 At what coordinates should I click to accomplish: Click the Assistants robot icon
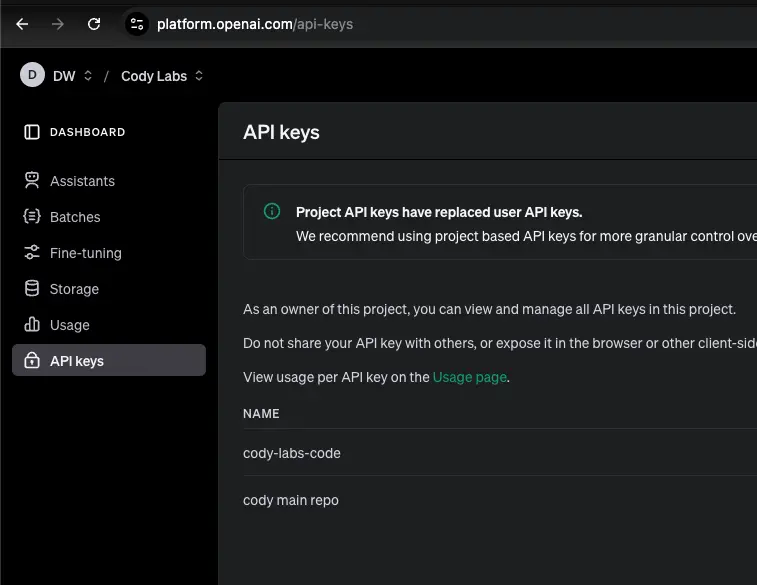[x=32, y=181]
